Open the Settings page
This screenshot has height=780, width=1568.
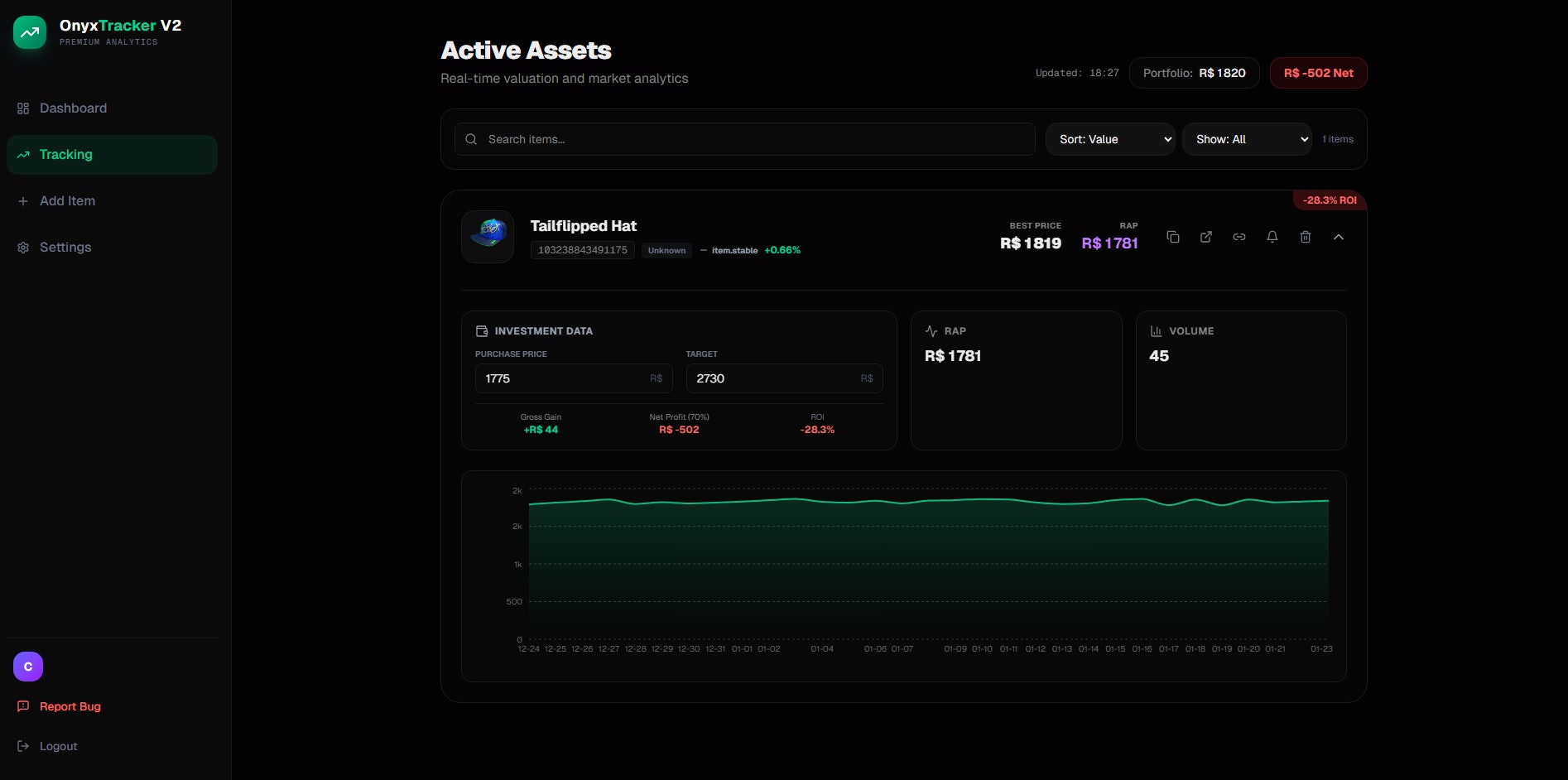(65, 247)
